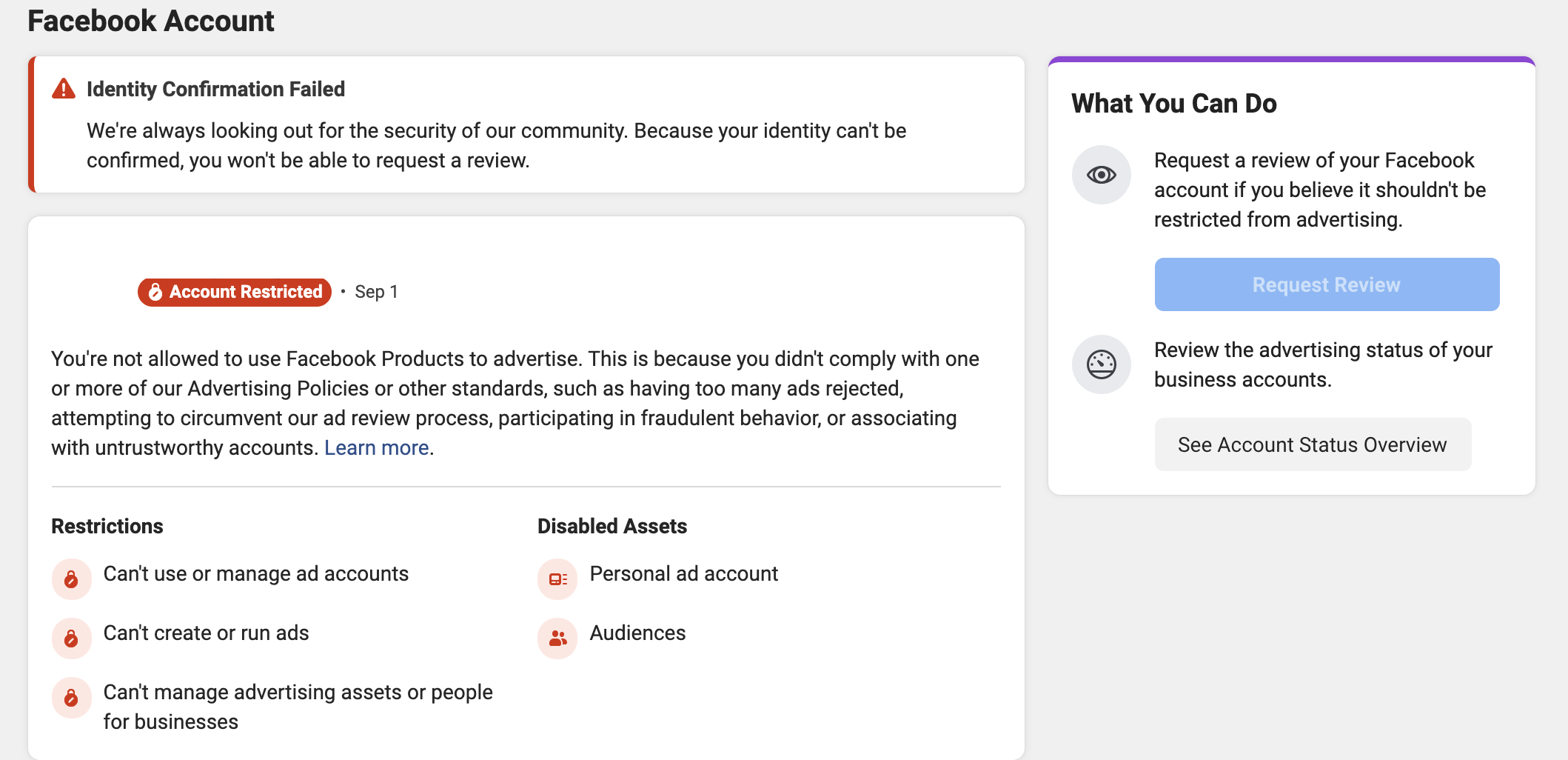1568x760 pixels.
Task: Click the Personal ad account icon
Action: point(557,579)
